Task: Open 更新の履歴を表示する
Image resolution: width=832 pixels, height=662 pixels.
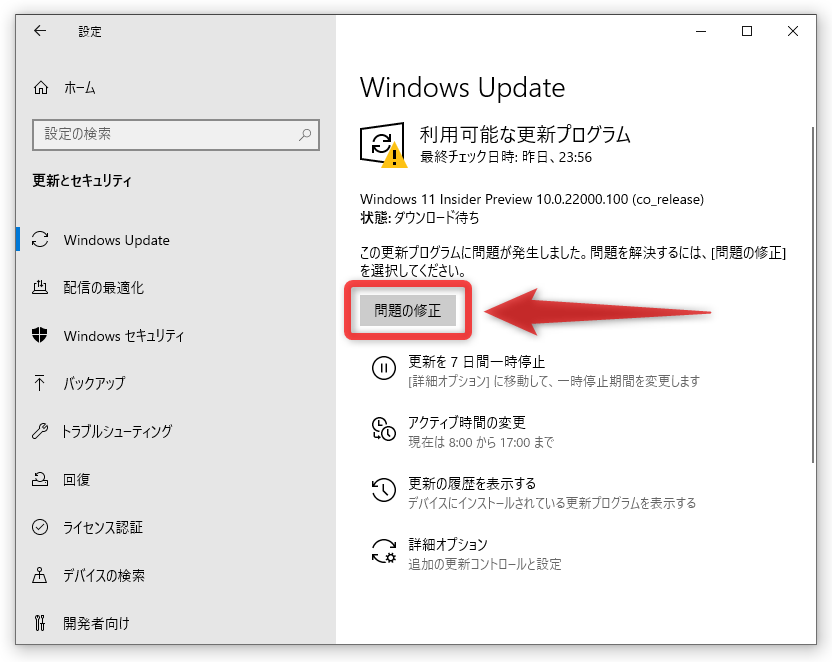Action: point(472,483)
